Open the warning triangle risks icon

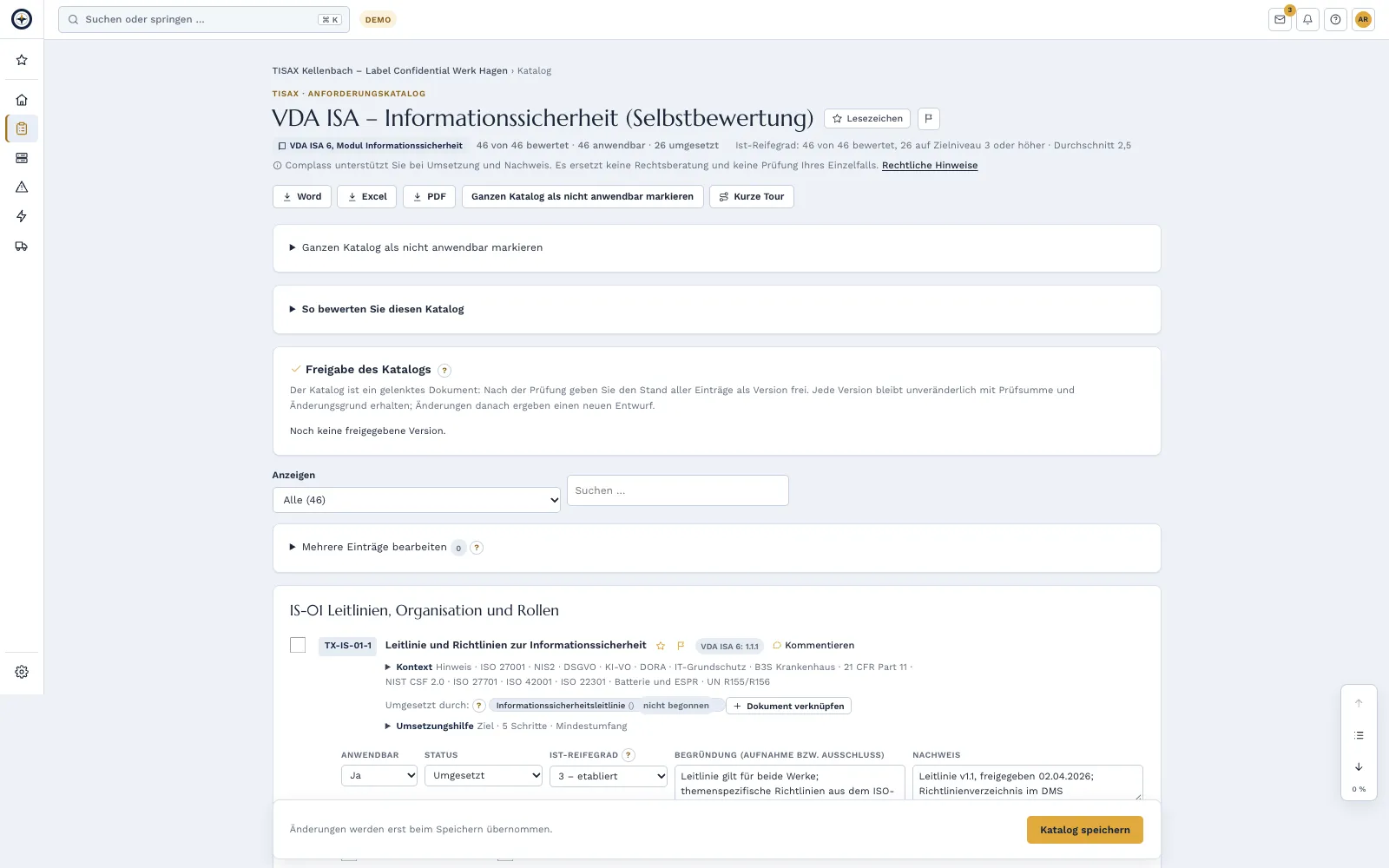22,187
